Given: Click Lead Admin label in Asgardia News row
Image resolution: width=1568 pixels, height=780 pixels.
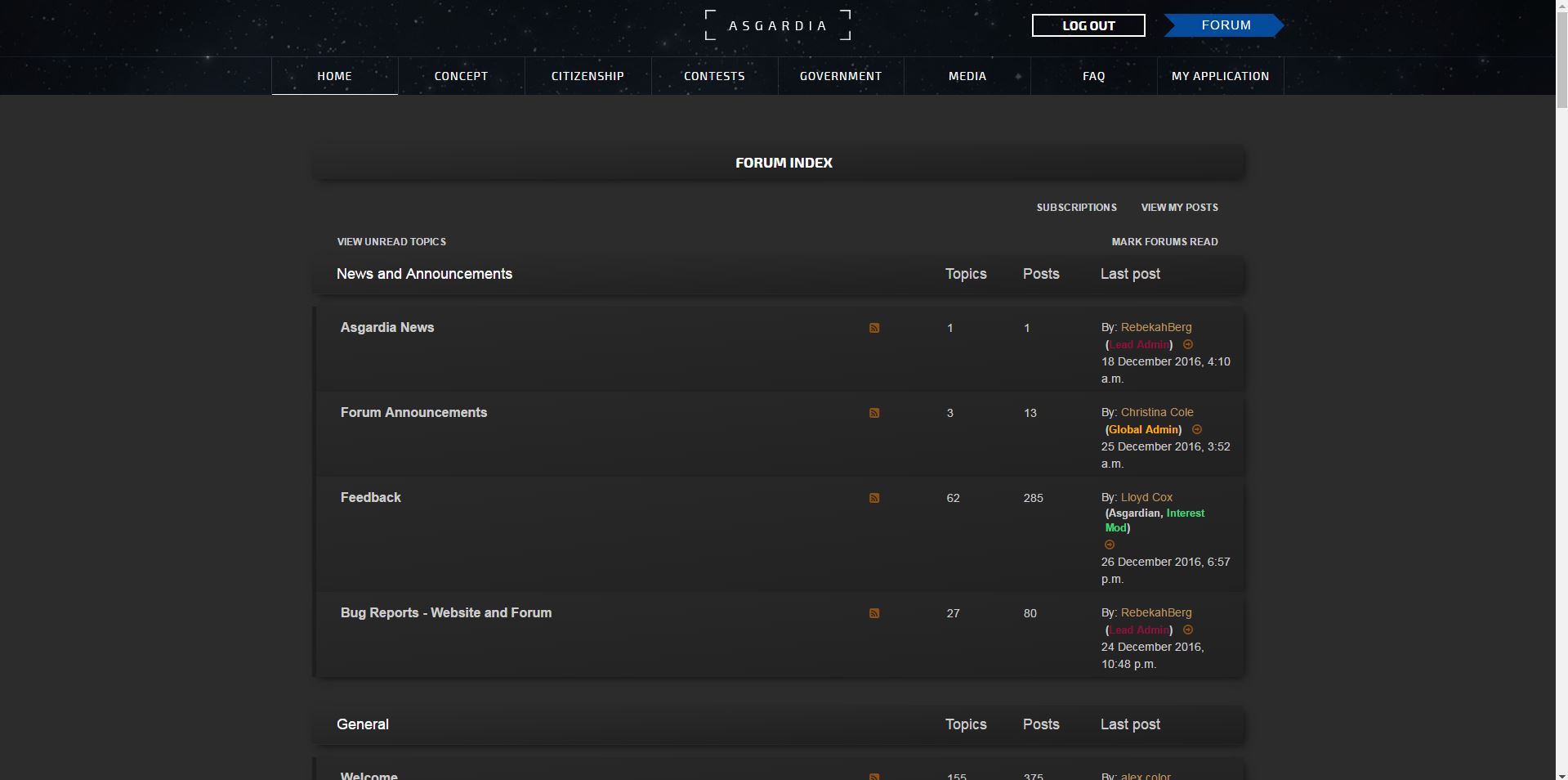Looking at the screenshot, I should click(1139, 344).
